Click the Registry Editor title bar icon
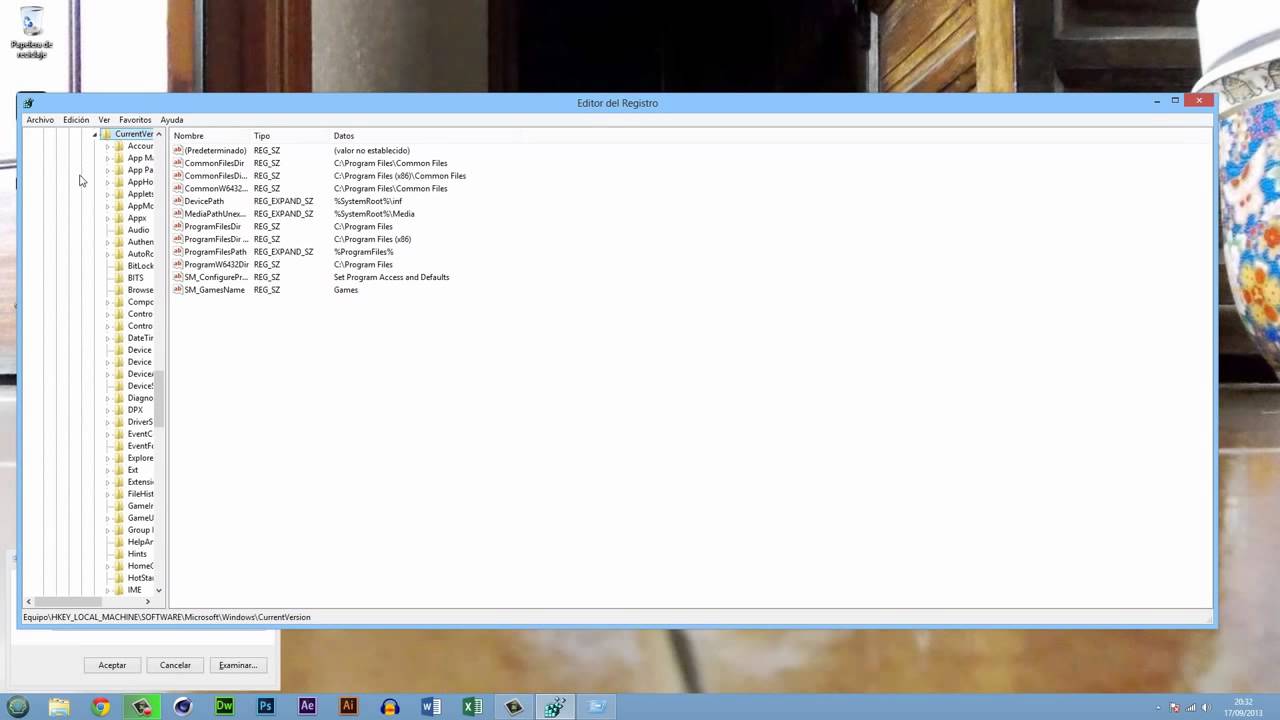 point(29,102)
